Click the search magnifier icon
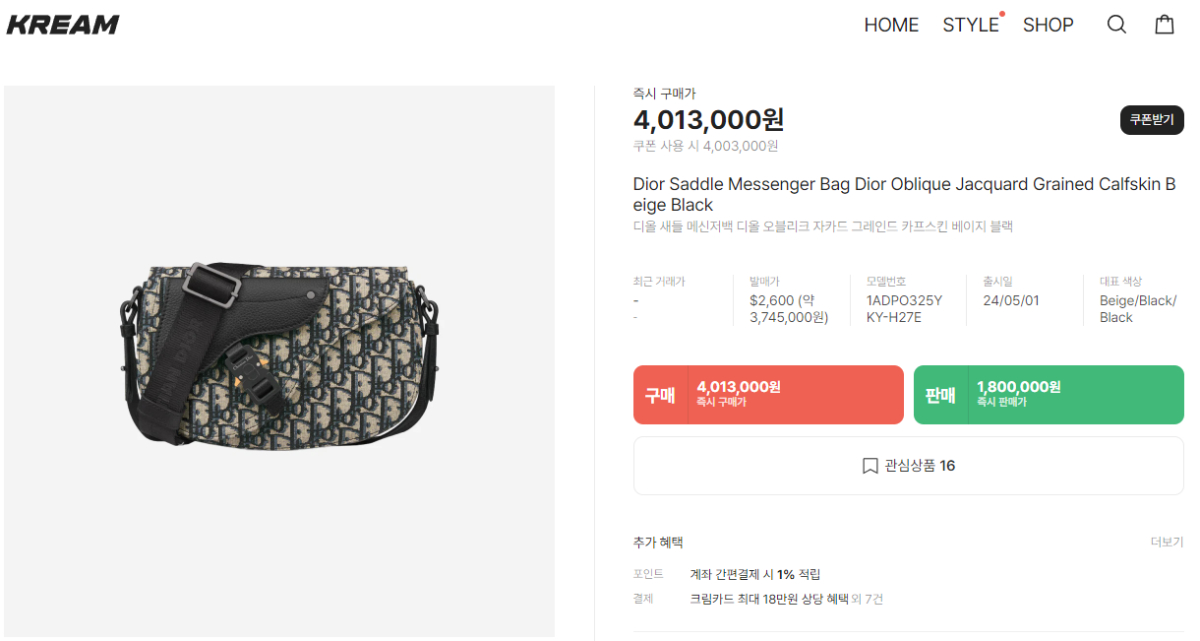 (1116, 25)
